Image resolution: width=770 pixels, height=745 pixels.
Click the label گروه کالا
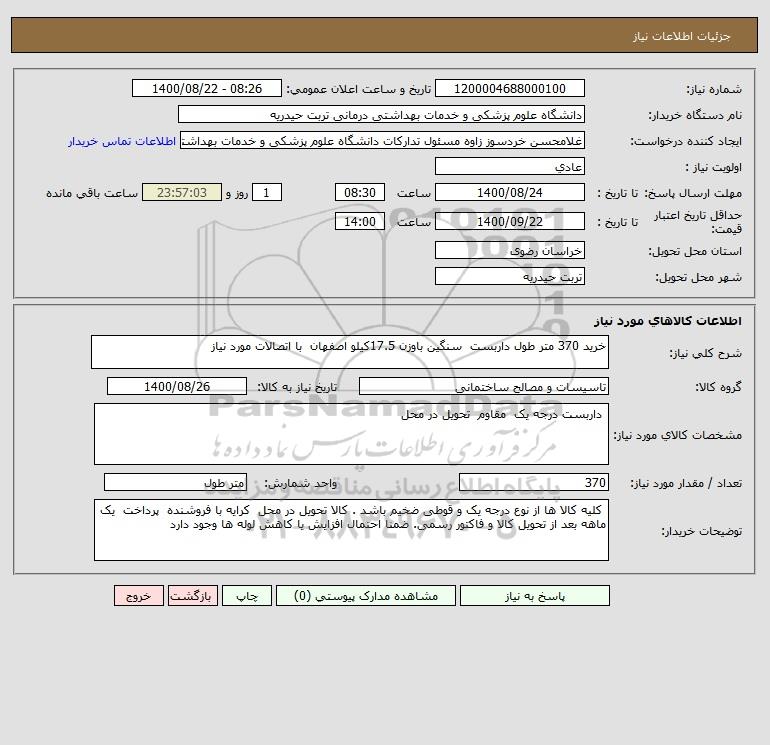pyautogui.click(x=718, y=387)
